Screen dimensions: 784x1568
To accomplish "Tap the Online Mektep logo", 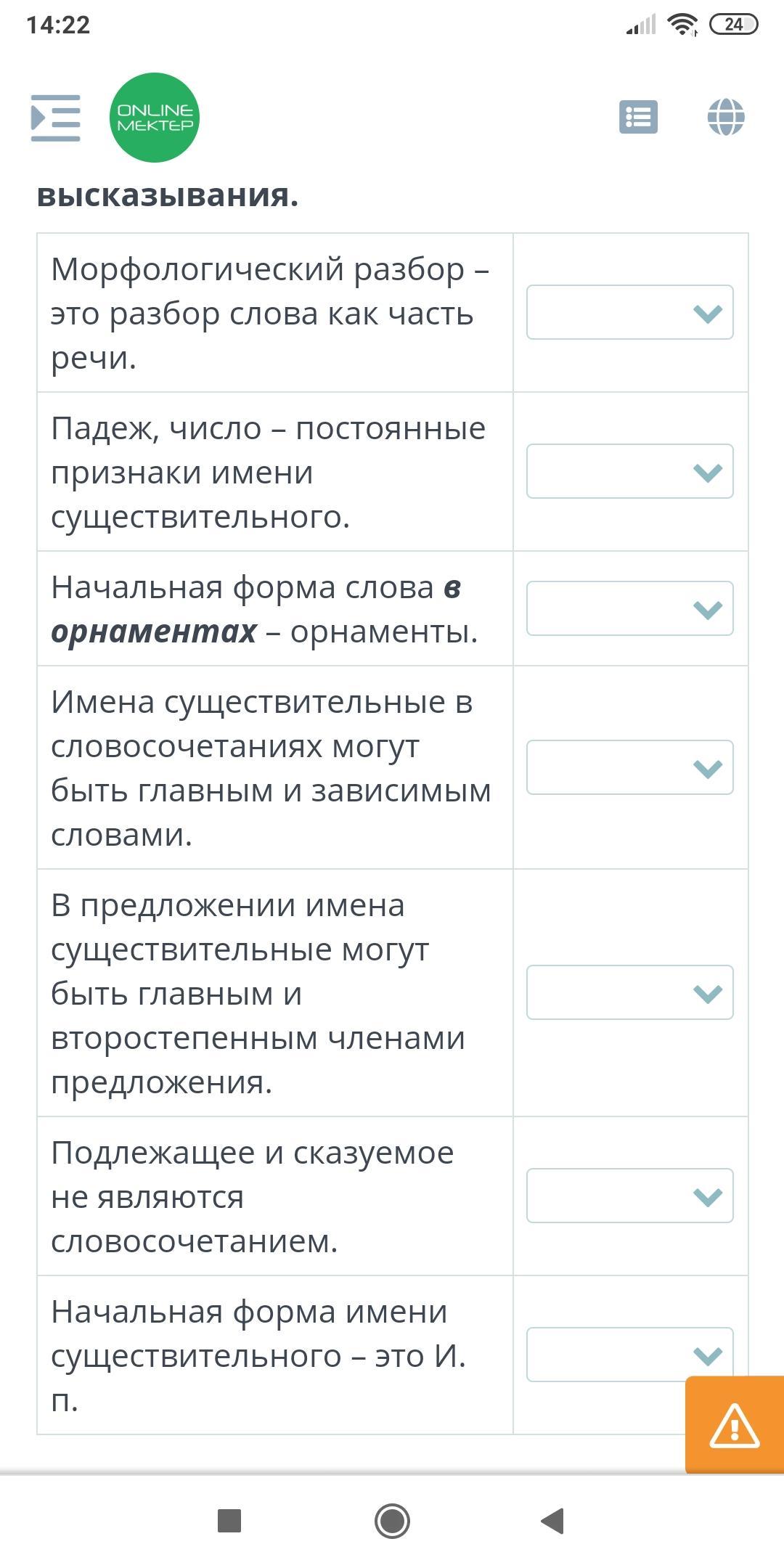I will pos(155,118).
